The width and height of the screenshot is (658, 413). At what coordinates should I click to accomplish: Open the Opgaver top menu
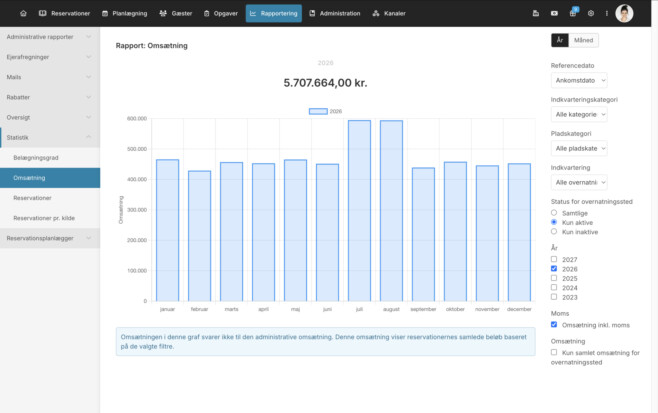pyautogui.click(x=221, y=13)
